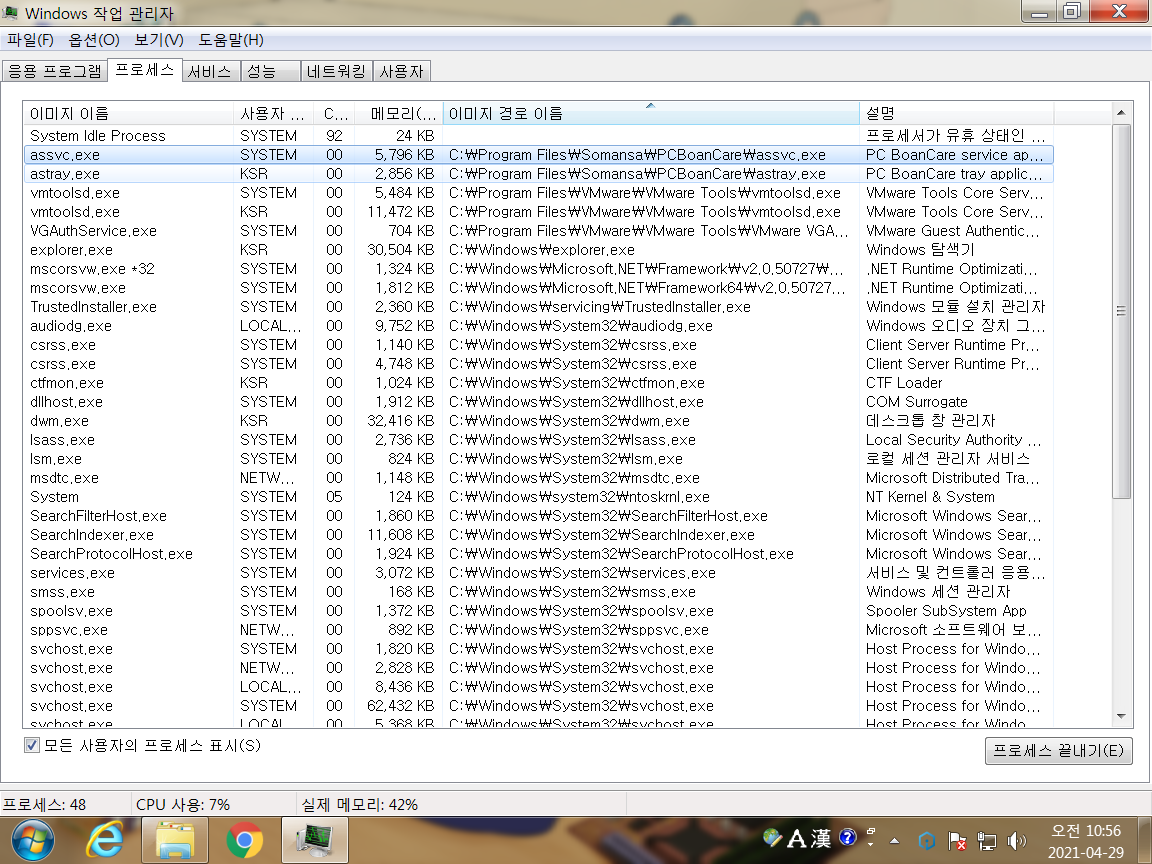Click scrollbar down arrow in process list
This screenshot has height=864, width=1152.
click(1120, 716)
